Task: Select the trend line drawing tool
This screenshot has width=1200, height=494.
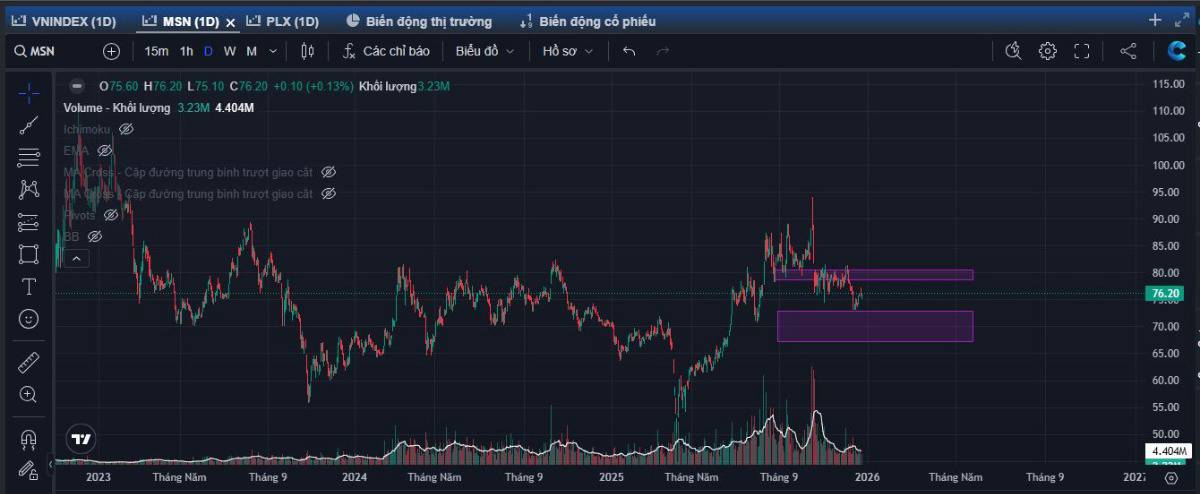Action: click(28, 125)
